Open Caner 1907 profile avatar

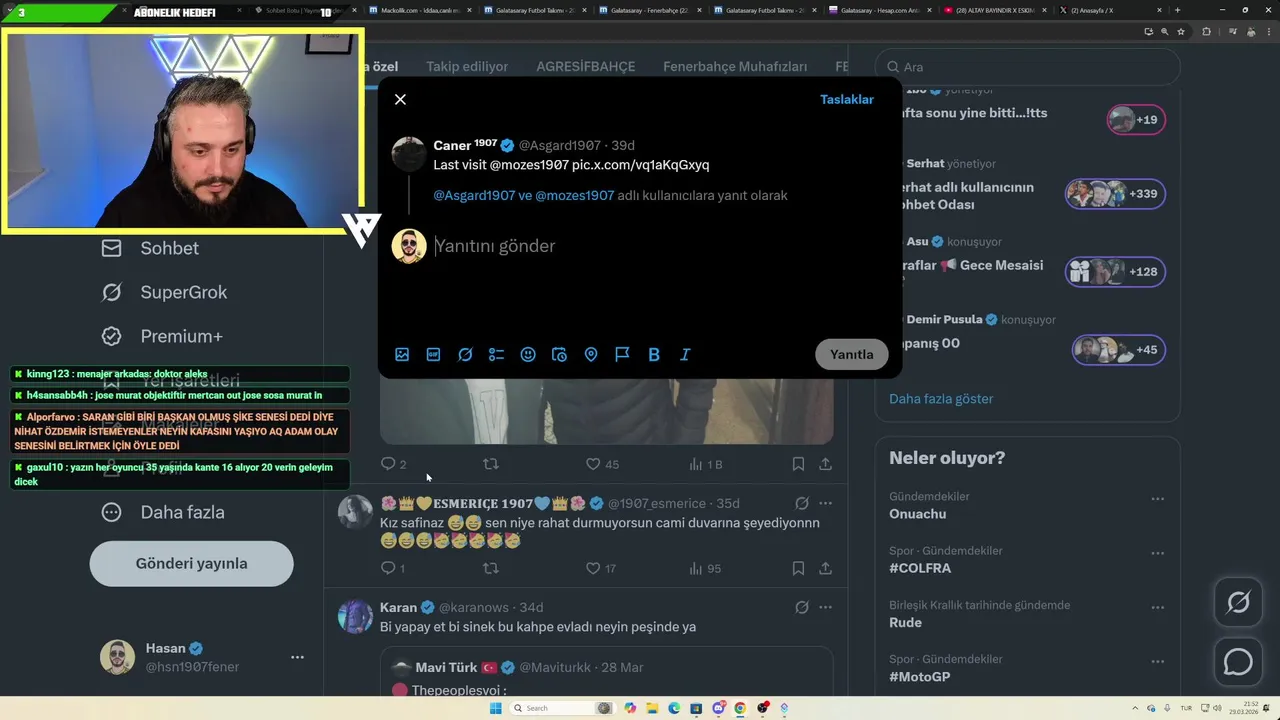pyautogui.click(x=409, y=154)
